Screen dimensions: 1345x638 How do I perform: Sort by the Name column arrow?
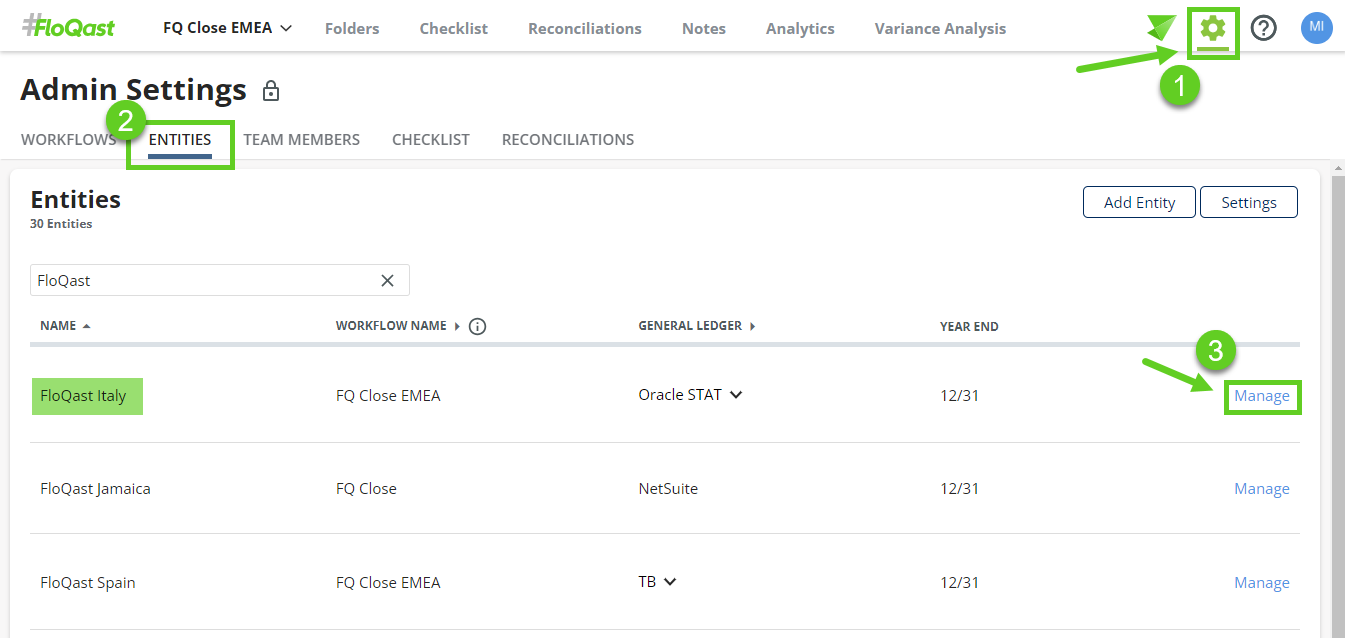coord(87,326)
